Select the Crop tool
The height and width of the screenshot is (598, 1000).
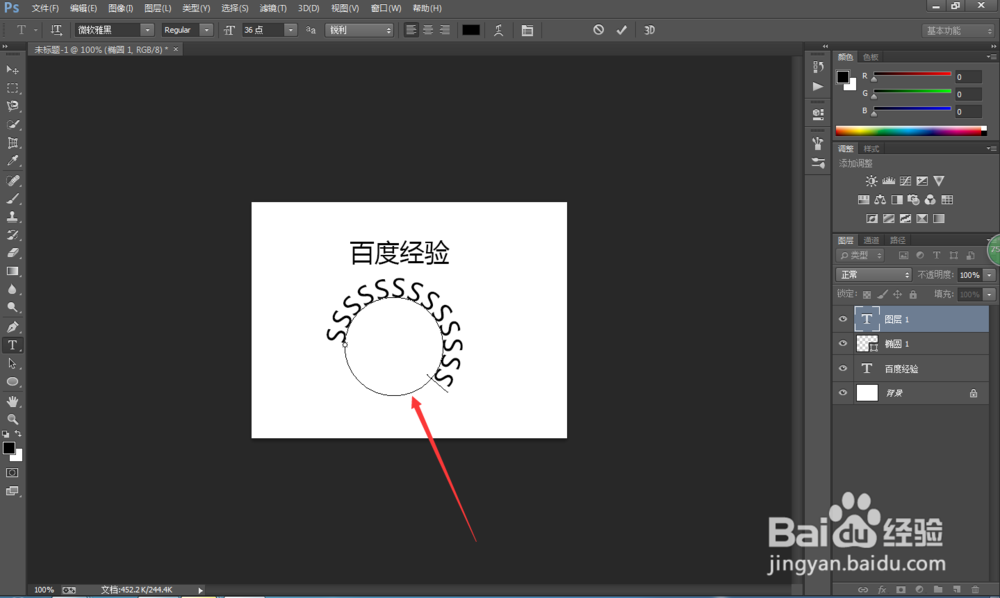click(x=12, y=143)
